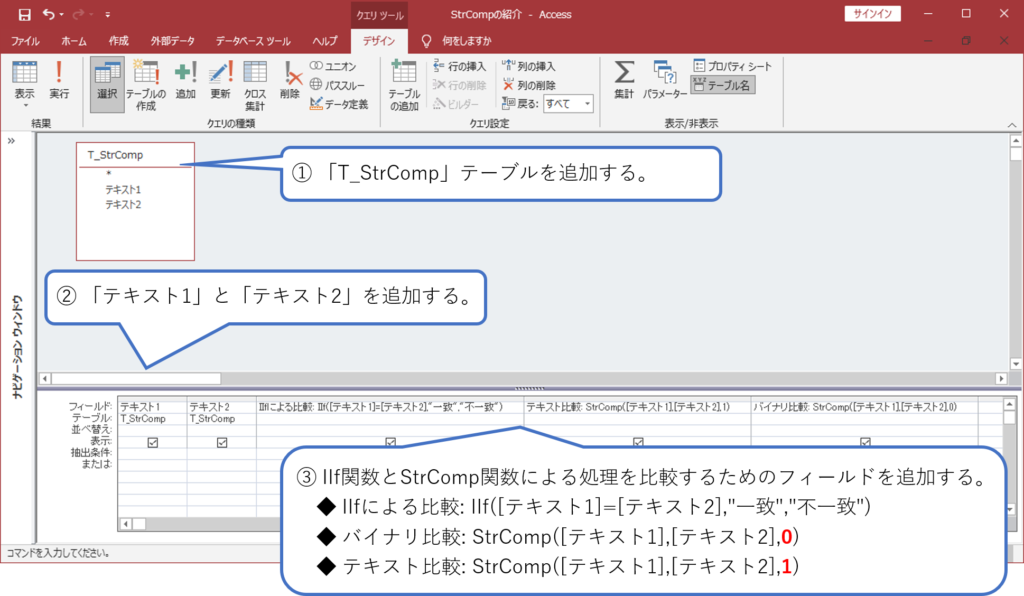Switch to the 作成 tab
The height and width of the screenshot is (596, 1024).
coord(118,40)
